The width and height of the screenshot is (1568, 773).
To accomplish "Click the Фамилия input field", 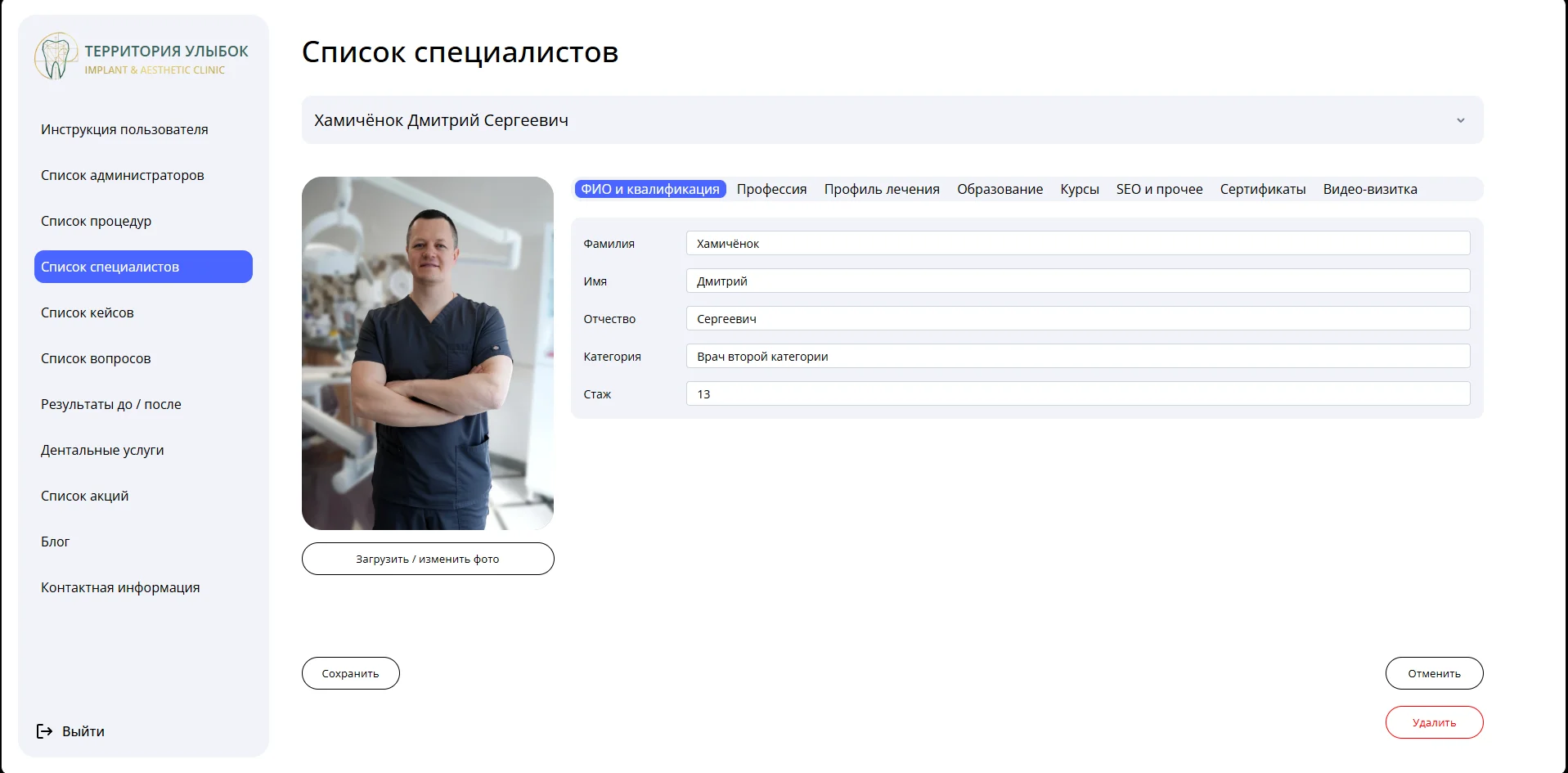I will click(1077, 243).
